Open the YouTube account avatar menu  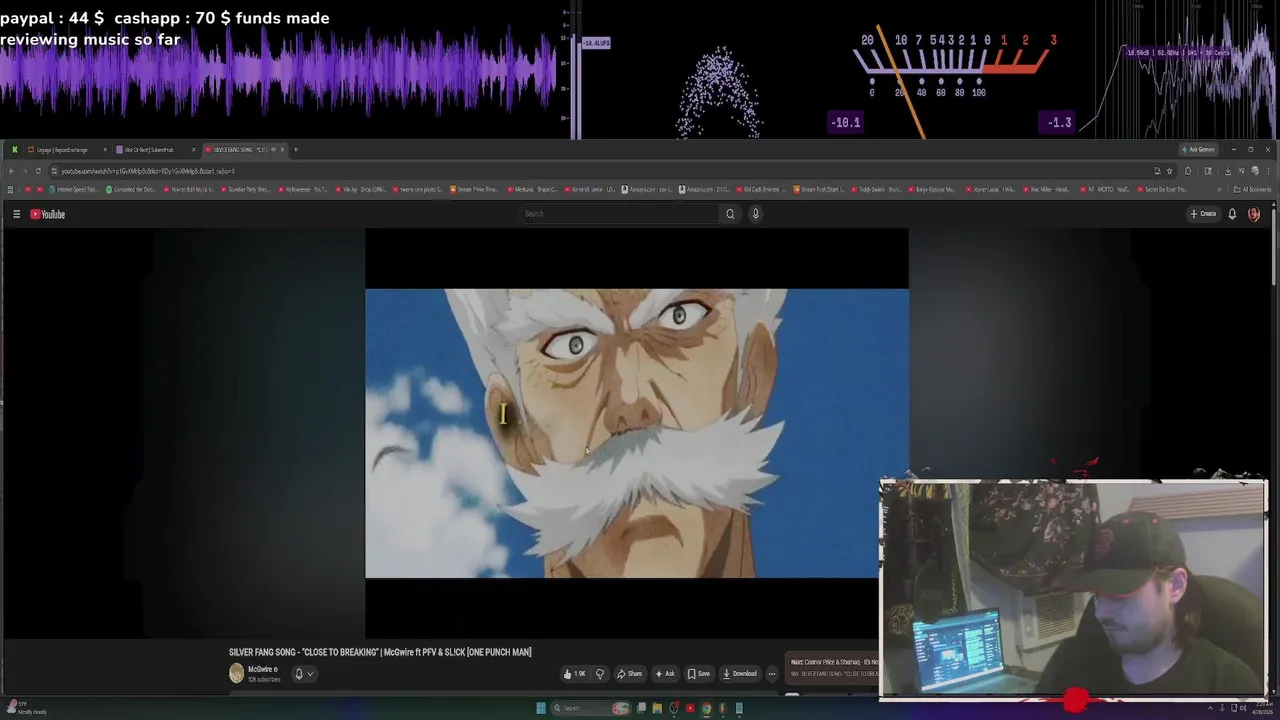click(1254, 214)
